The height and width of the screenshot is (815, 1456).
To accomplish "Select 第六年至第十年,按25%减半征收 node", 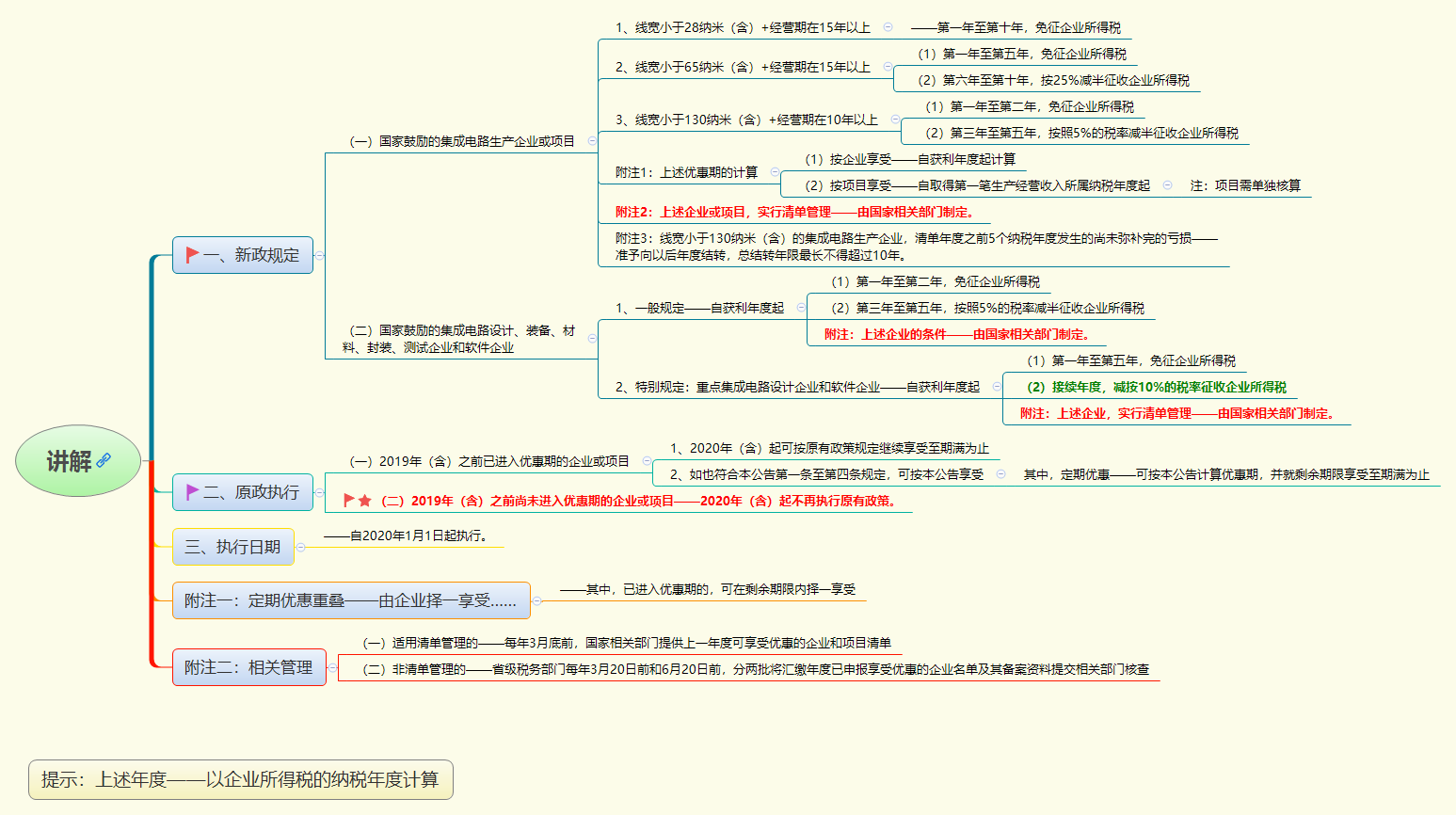I will pos(1053,80).
